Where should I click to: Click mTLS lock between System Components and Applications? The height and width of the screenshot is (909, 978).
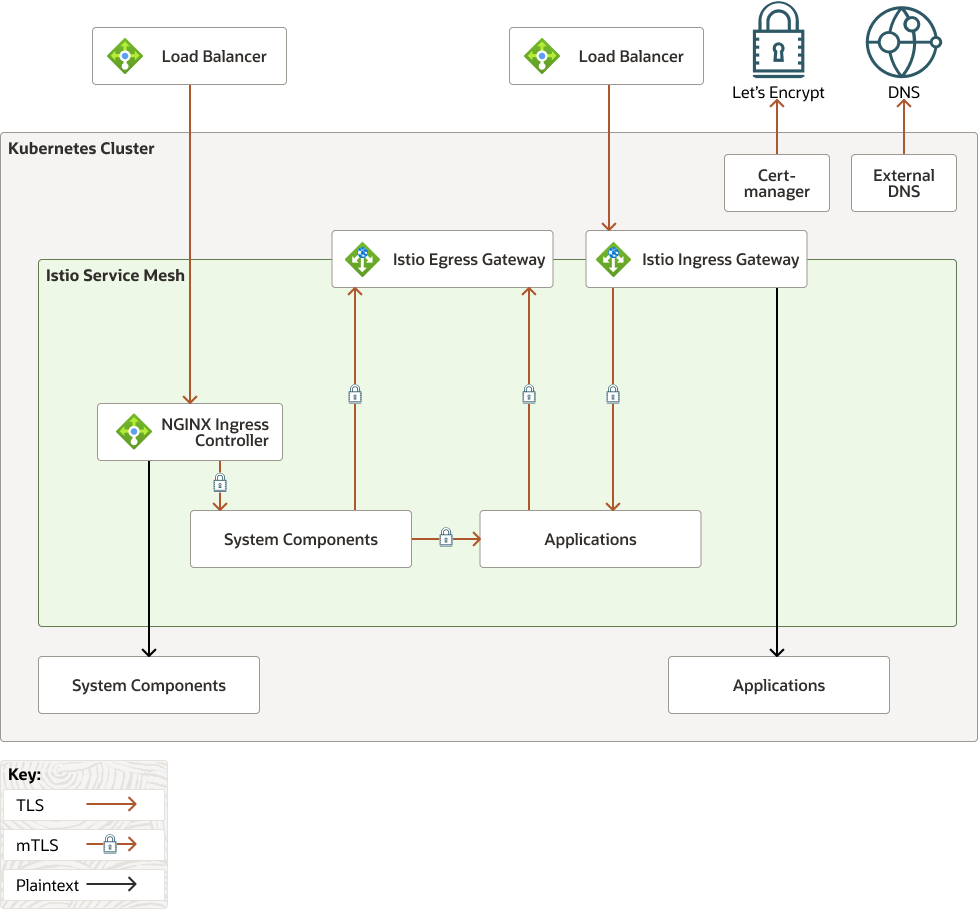coord(446,538)
